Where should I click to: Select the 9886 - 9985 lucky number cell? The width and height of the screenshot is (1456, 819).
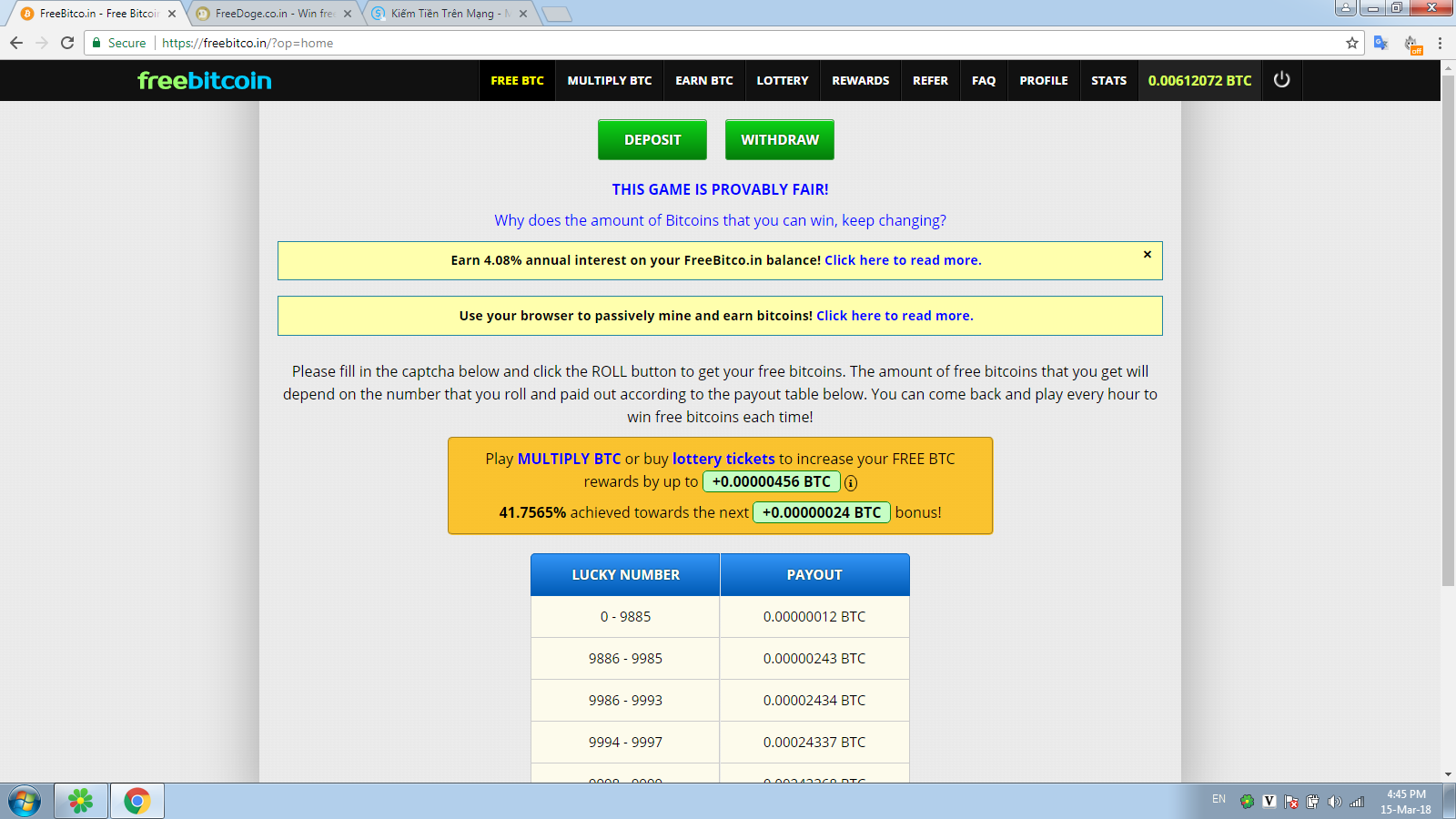[x=625, y=659]
